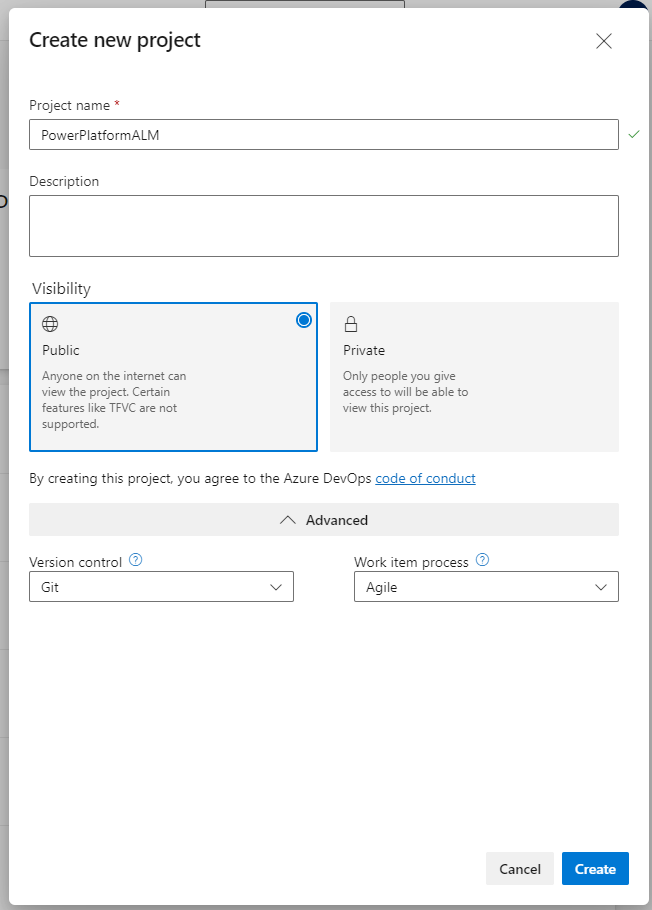Click the down arrow in Git field

point(277,587)
